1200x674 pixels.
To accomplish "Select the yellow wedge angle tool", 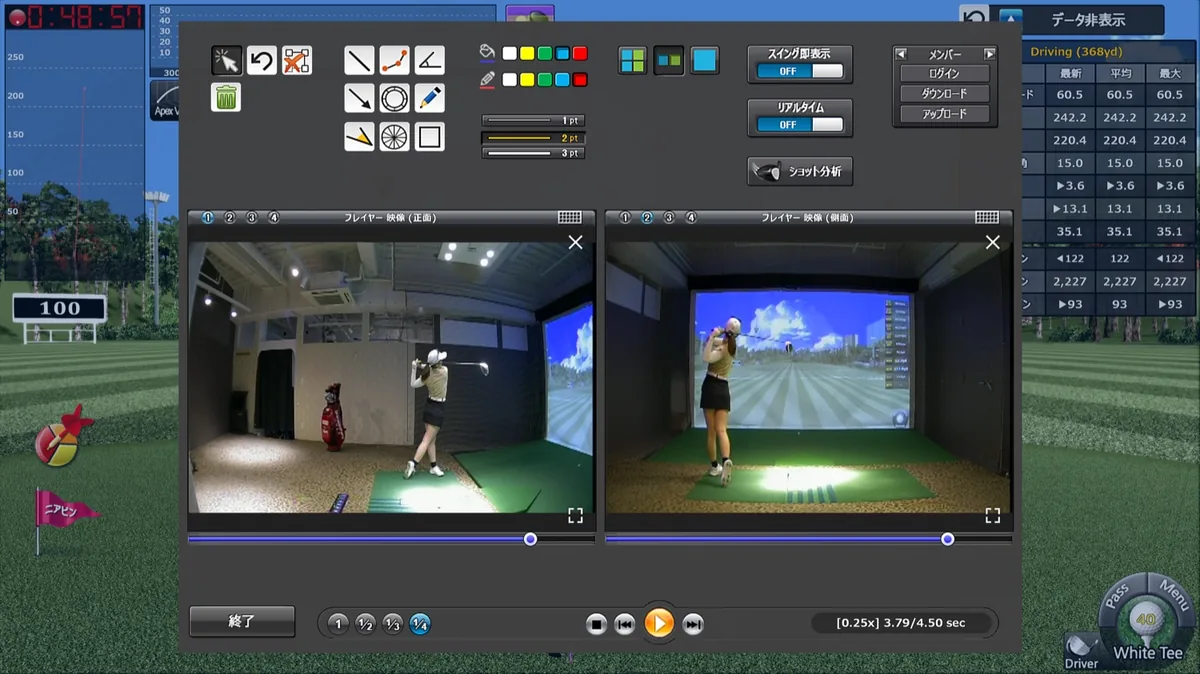I will point(359,136).
